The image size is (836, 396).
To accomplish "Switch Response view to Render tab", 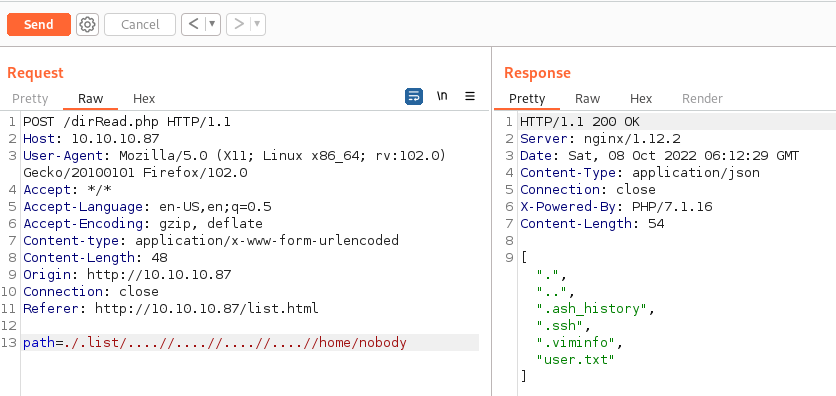I will point(703,99).
